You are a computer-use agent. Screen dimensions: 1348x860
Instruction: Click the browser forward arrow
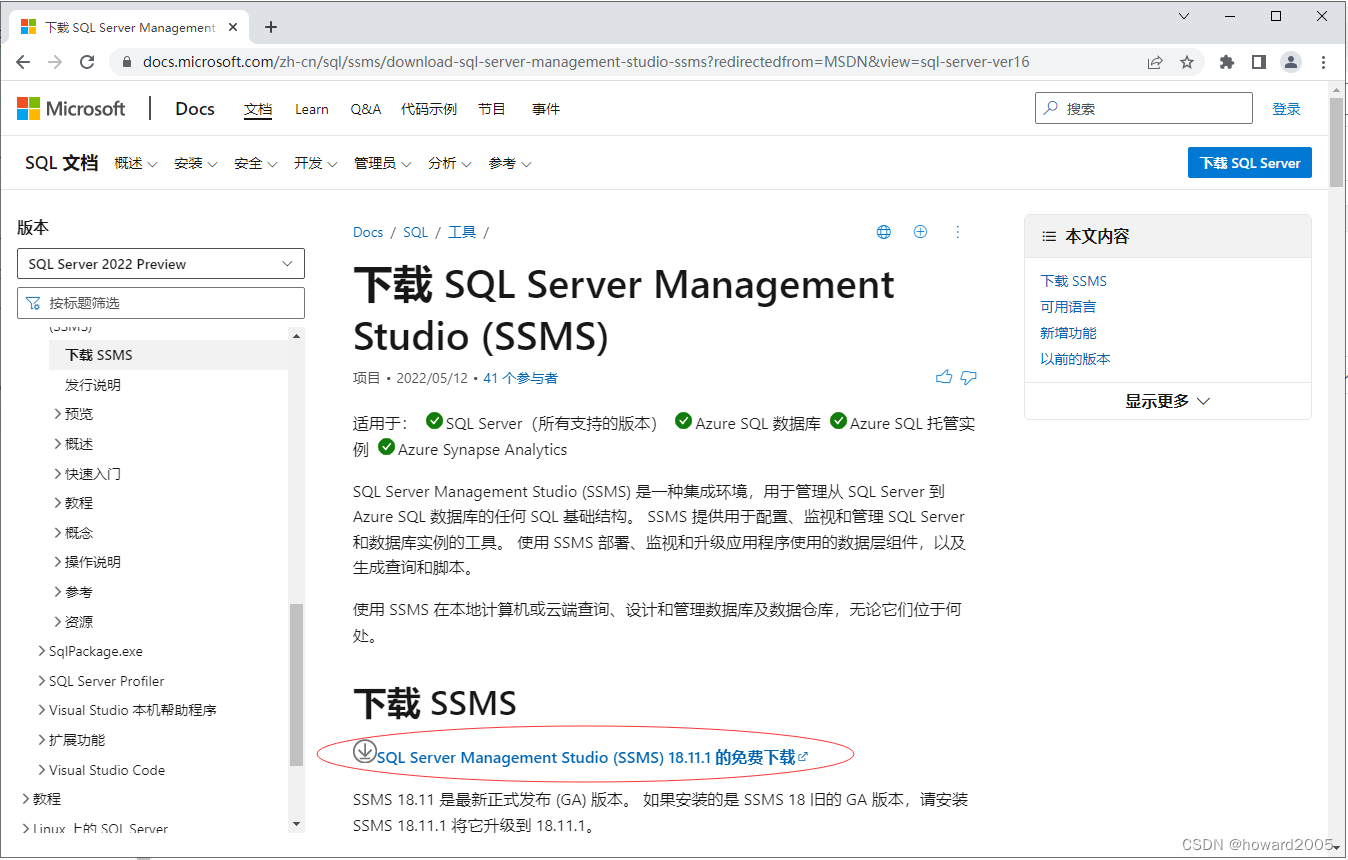(x=55, y=62)
